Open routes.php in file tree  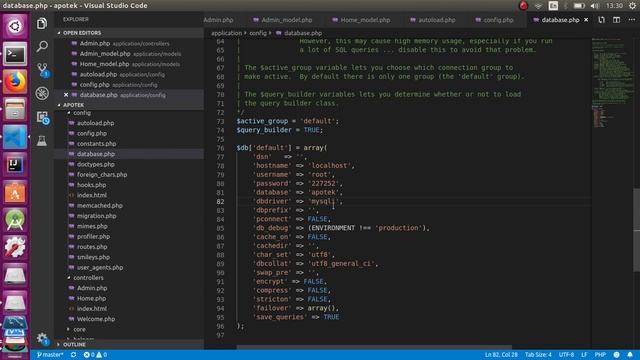(x=92, y=247)
